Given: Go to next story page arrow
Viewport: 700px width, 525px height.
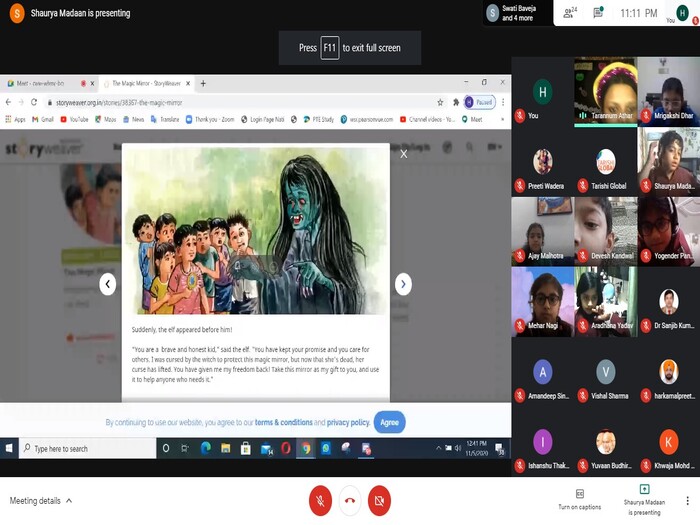Looking at the screenshot, I should 403,284.
